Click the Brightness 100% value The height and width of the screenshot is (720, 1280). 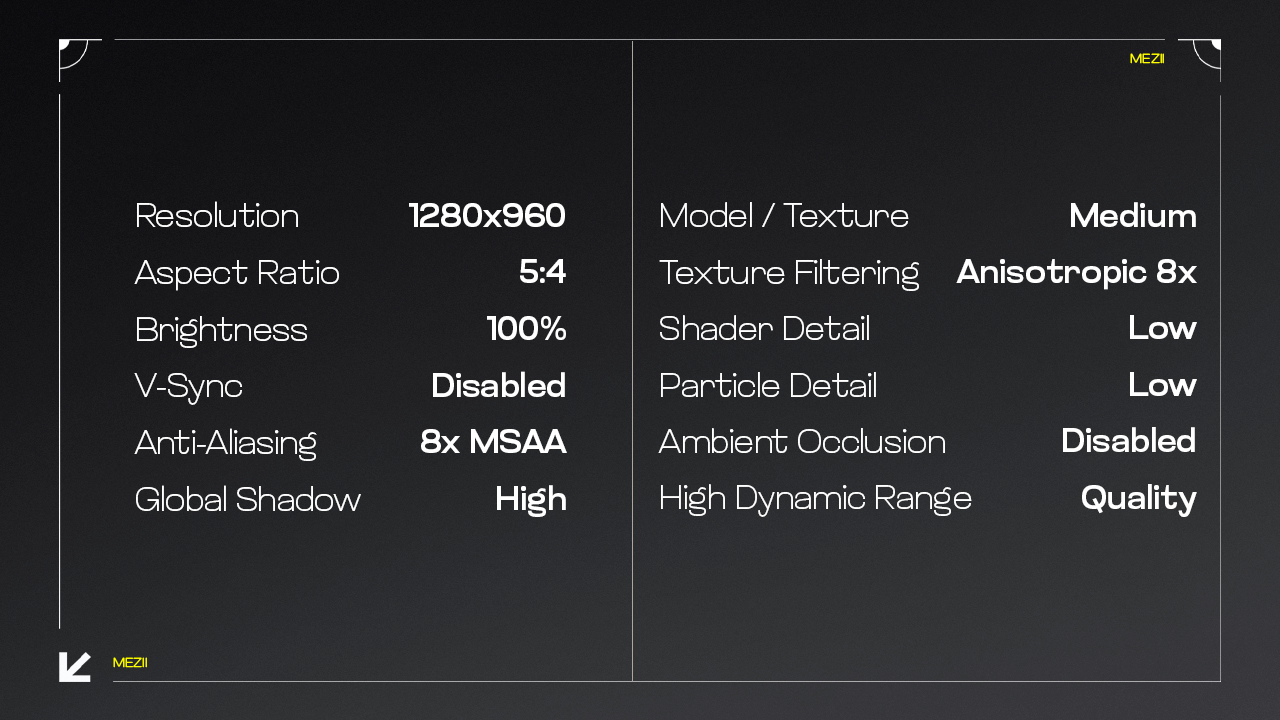pyautogui.click(x=526, y=329)
